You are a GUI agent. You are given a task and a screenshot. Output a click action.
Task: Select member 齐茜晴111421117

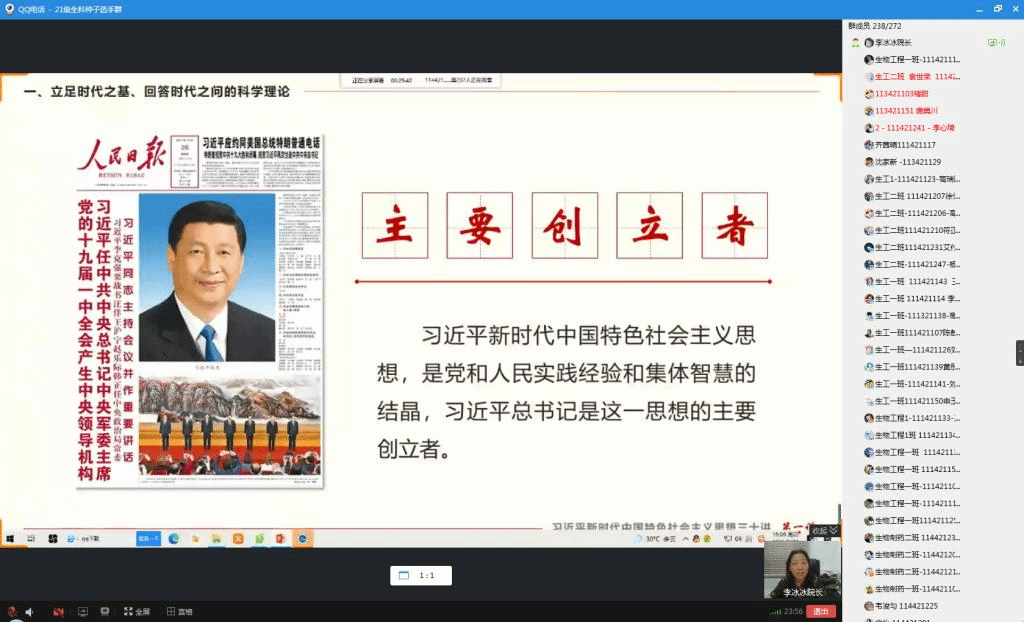click(x=905, y=145)
